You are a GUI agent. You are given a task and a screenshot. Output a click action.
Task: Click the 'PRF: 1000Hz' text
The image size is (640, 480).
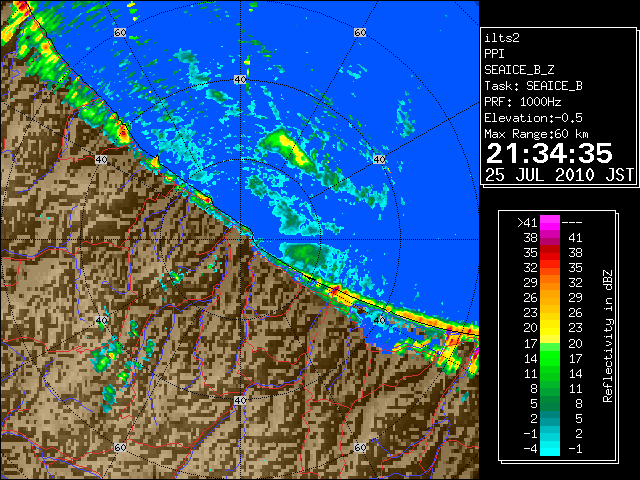click(522, 102)
